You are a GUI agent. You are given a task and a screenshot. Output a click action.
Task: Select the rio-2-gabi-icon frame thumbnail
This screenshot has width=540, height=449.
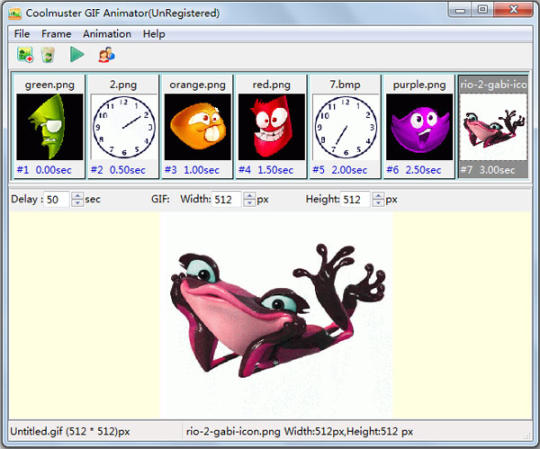(493, 127)
